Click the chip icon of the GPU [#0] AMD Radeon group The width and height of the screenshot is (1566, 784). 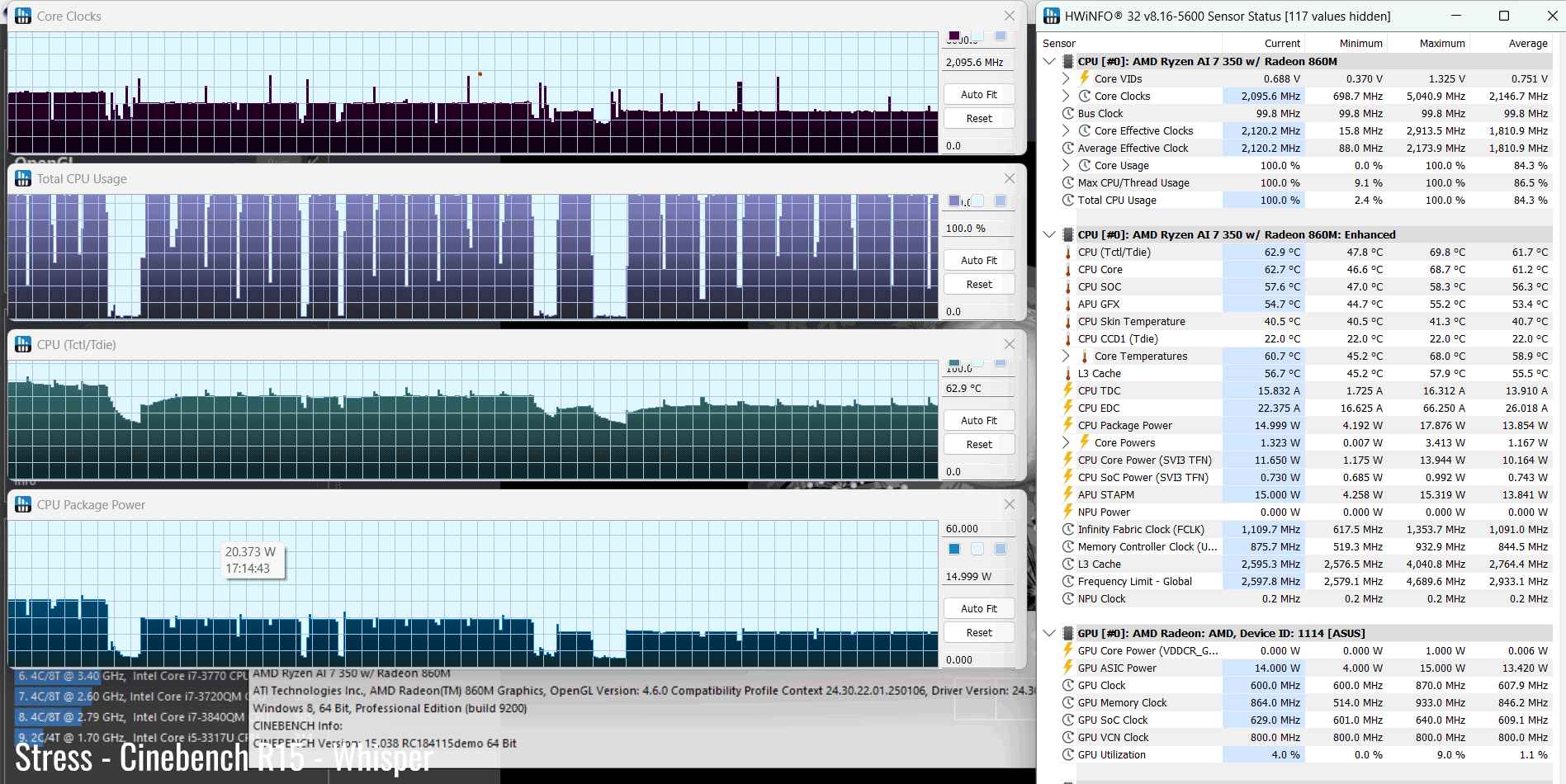pyautogui.click(x=1068, y=633)
